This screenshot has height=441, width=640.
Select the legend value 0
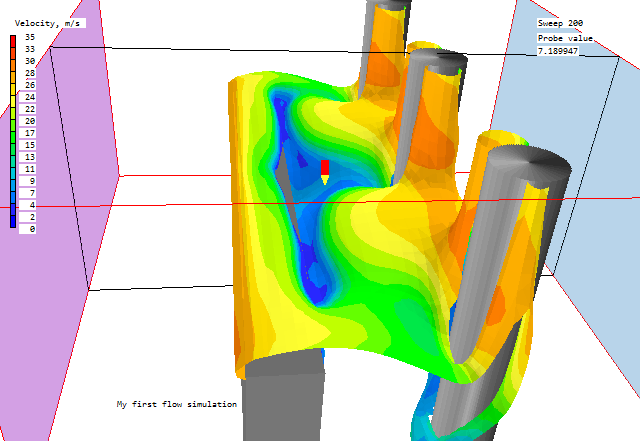[x=31, y=229]
